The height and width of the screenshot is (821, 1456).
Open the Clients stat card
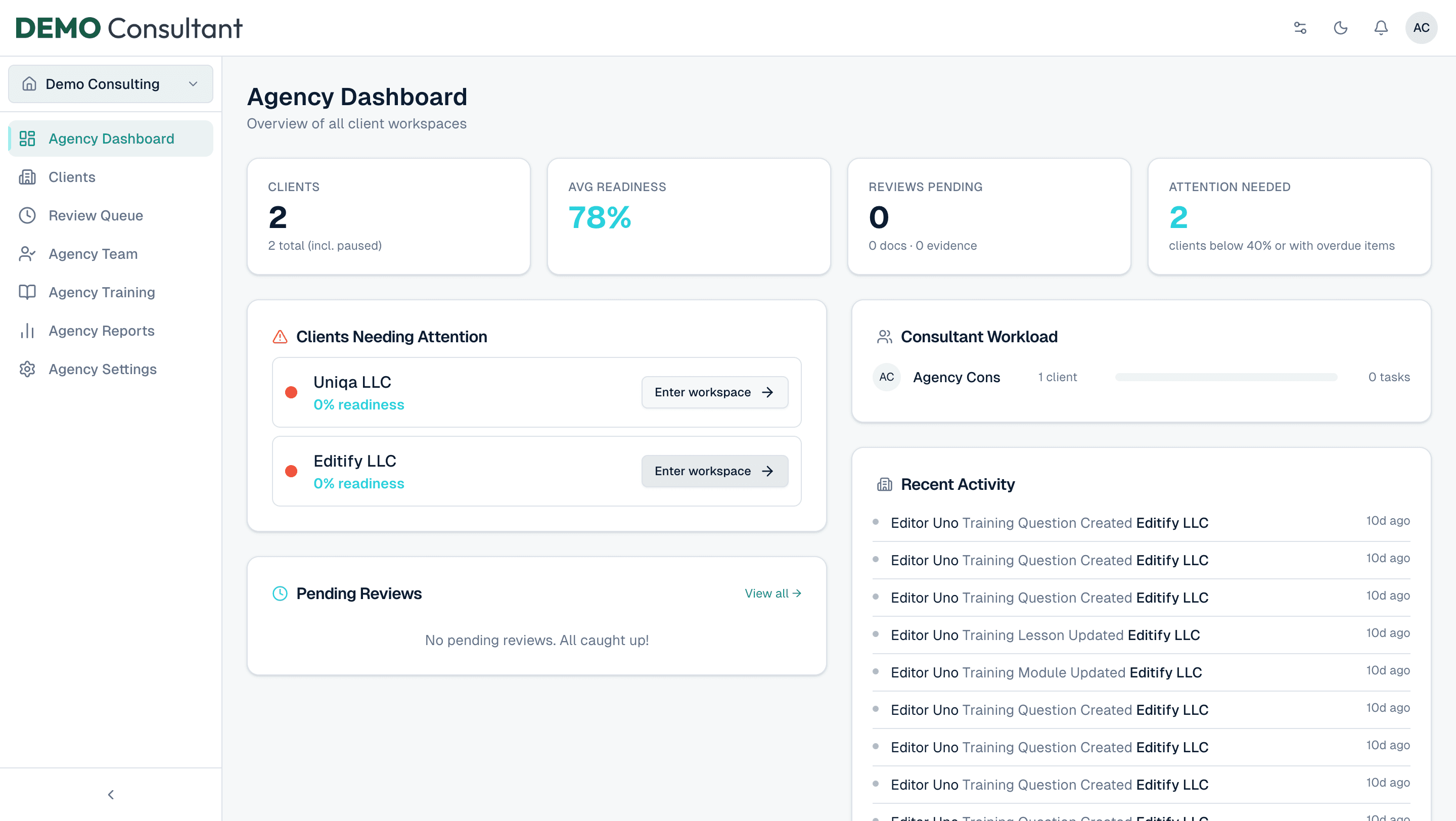coord(388,216)
